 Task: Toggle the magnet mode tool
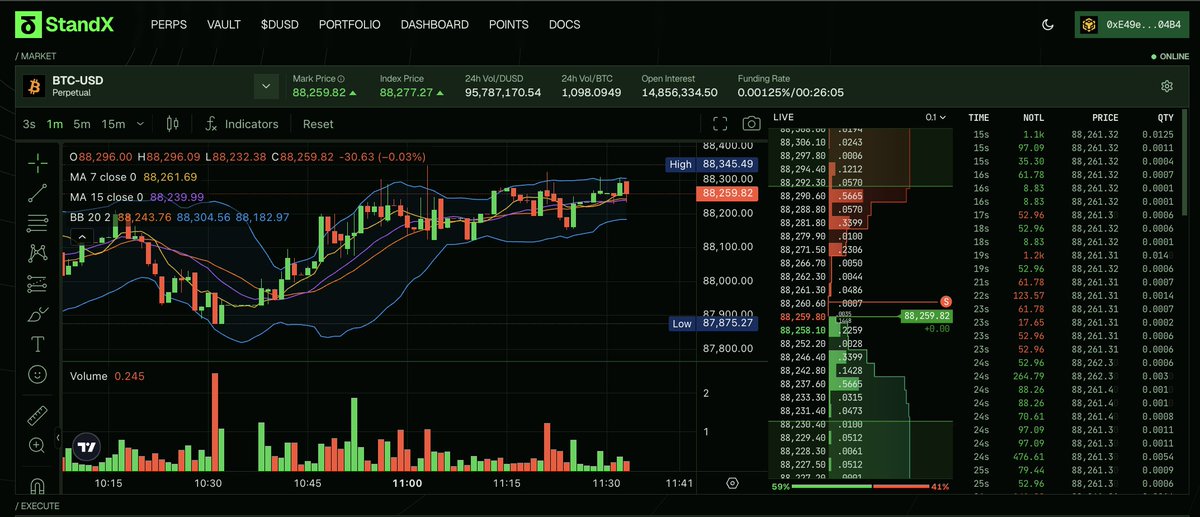pos(38,486)
